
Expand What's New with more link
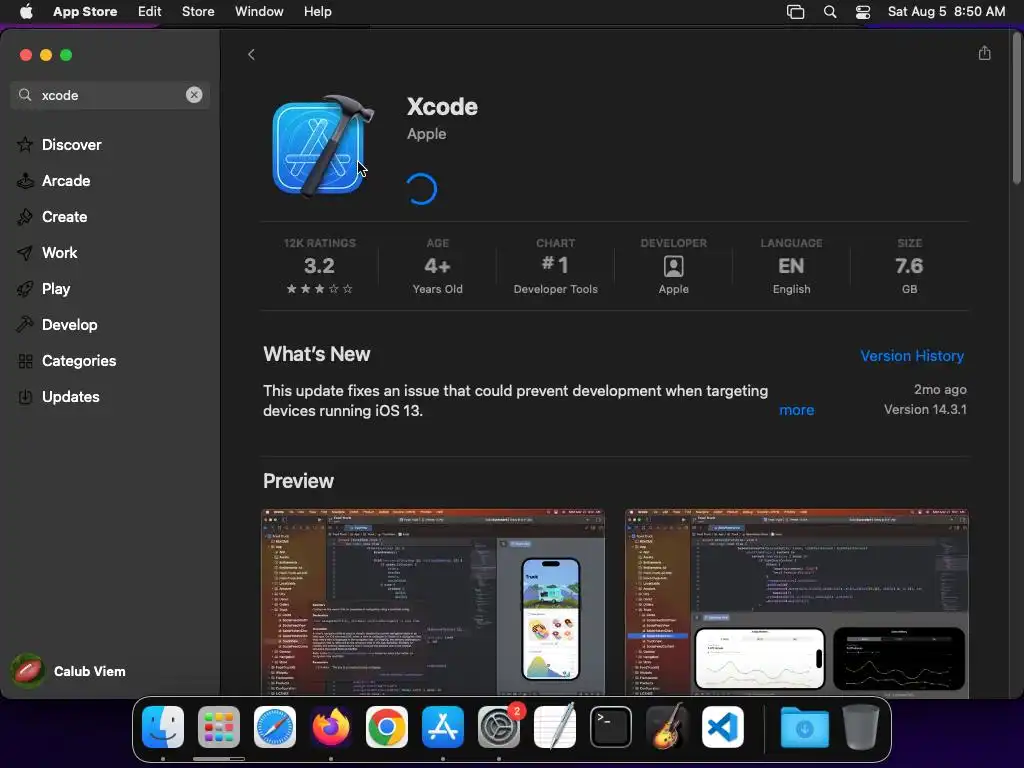pos(796,410)
